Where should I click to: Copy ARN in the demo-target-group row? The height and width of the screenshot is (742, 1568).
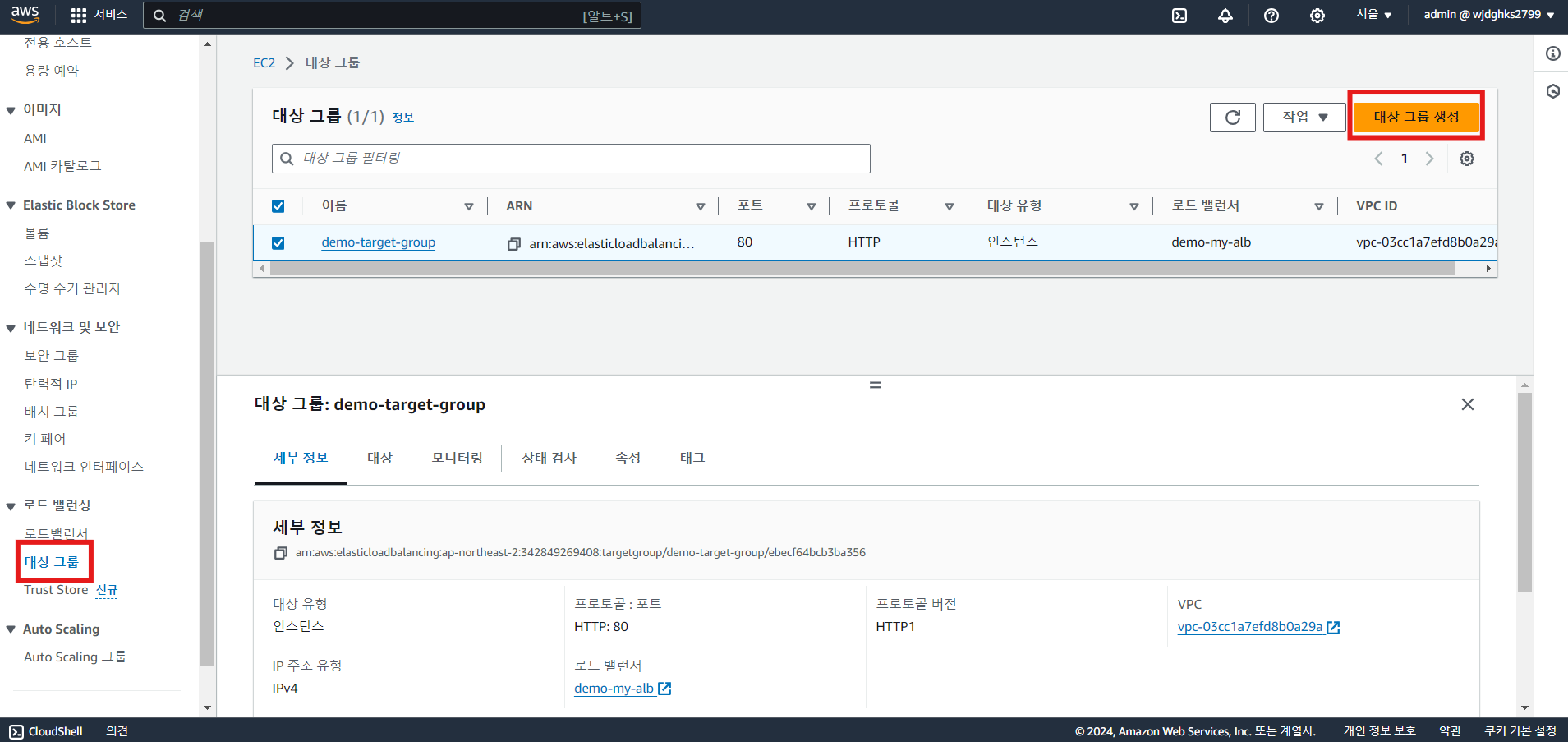[x=514, y=243]
